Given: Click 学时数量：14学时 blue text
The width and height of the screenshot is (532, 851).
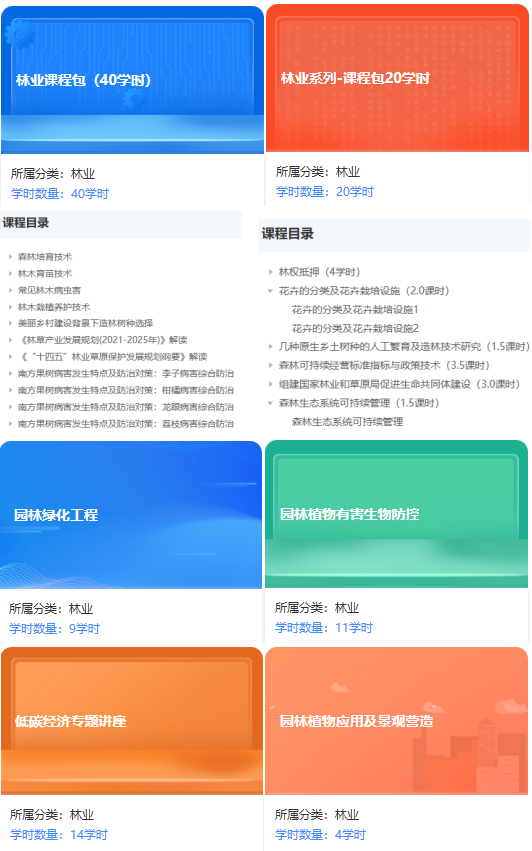Looking at the screenshot, I should point(59,835).
